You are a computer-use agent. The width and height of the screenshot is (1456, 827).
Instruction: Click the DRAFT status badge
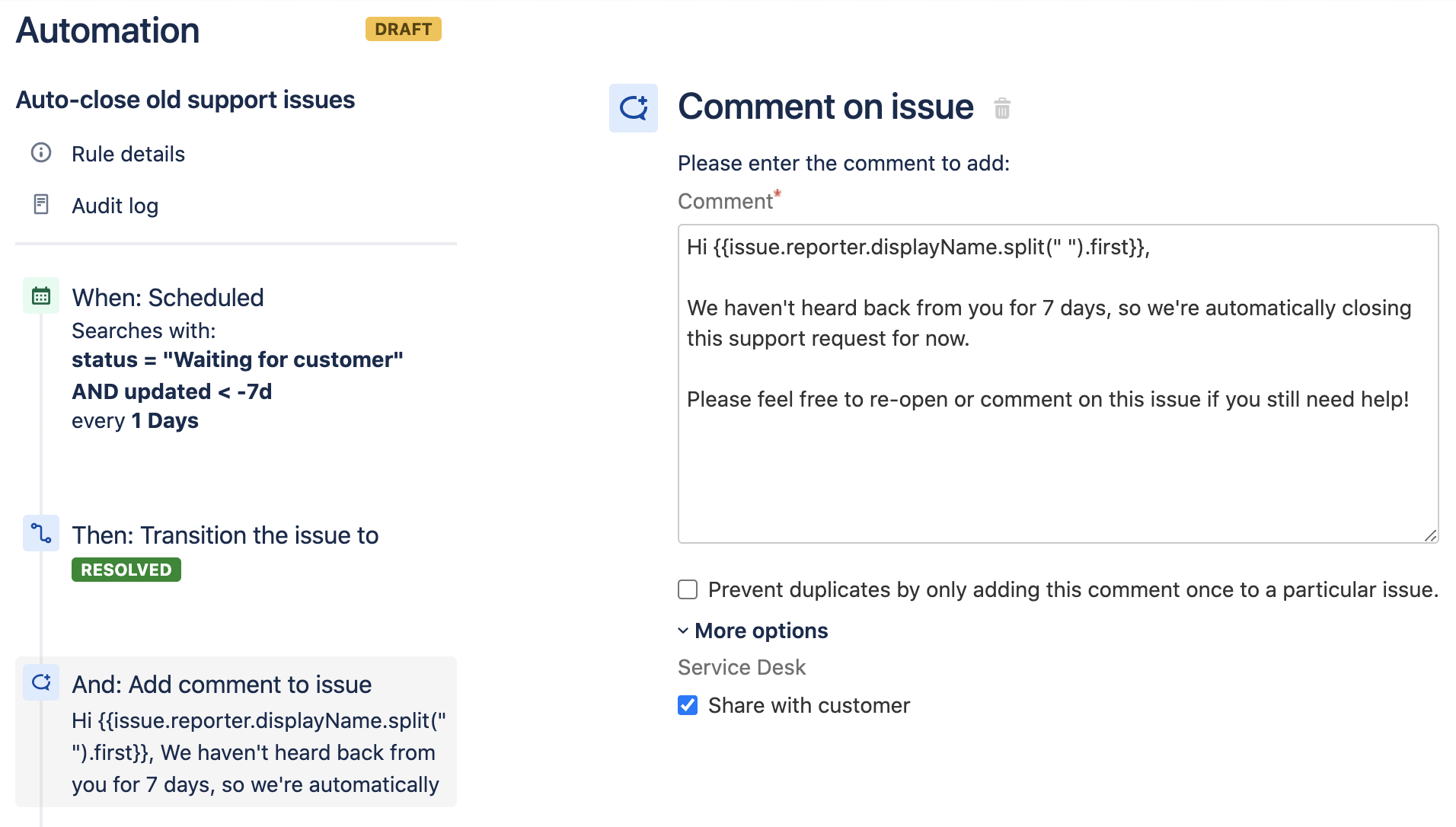click(404, 29)
